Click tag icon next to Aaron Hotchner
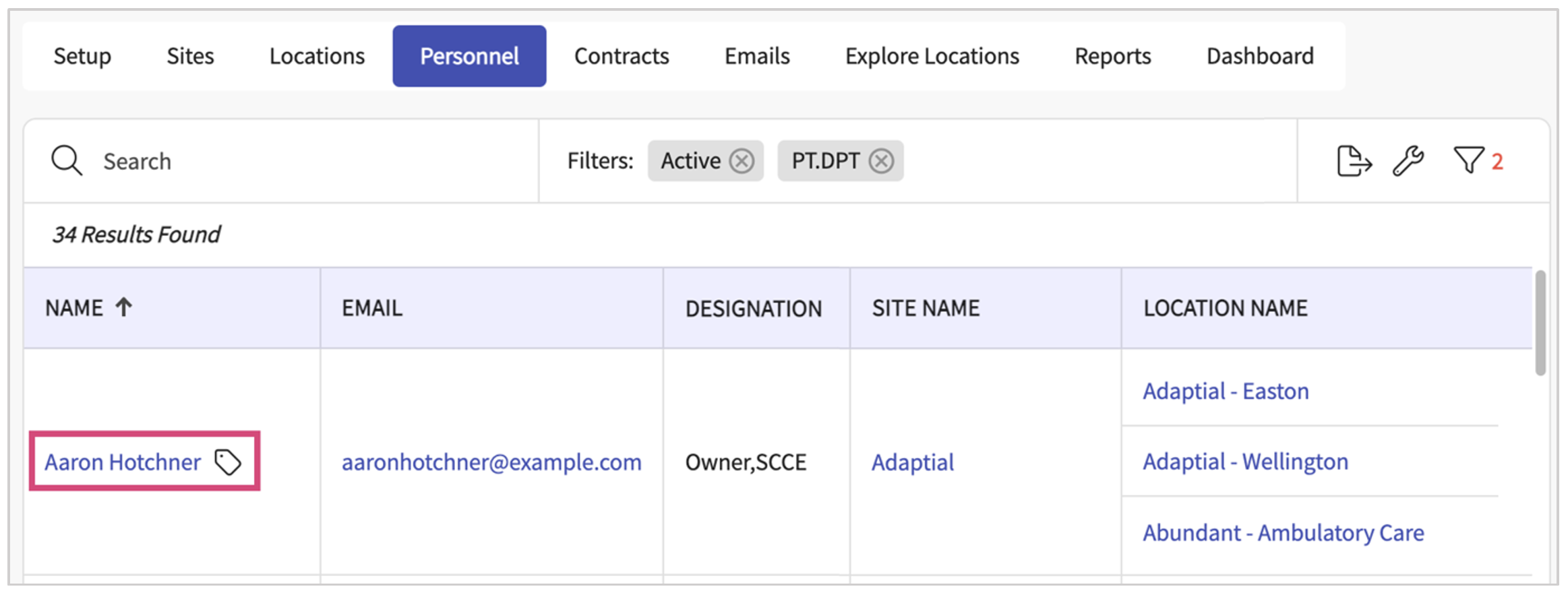Viewport: 1568px width, 593px height. (228, 462)
